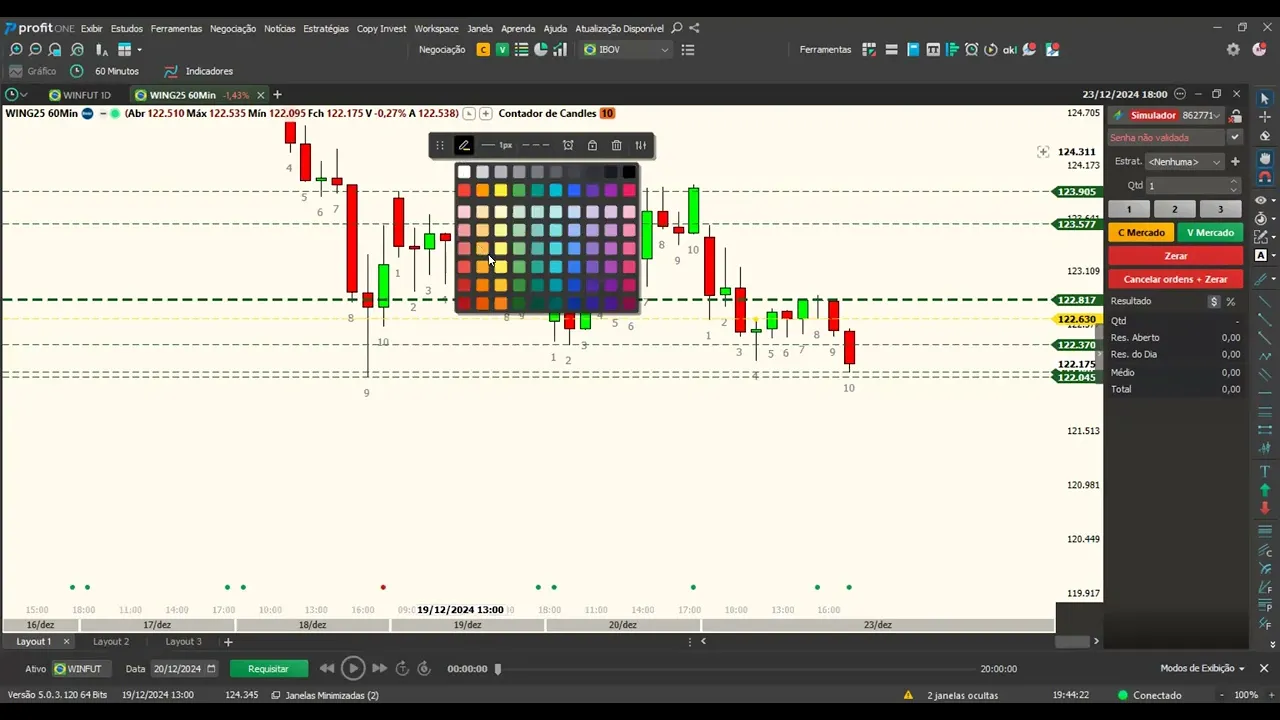This screenshot has width=1280, height=720.
Task: Click Cancelar ordens + Zerar button
Action: coord(1176,279)
